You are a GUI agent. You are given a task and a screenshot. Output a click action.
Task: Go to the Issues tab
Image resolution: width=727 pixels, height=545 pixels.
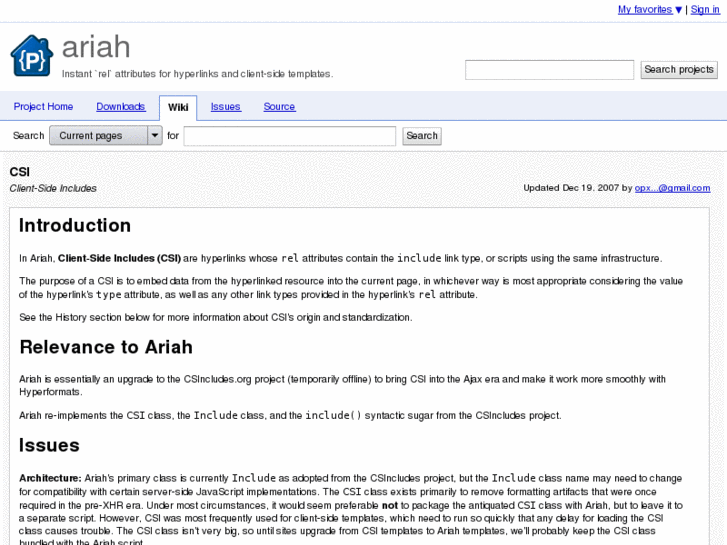coord(225,107)
